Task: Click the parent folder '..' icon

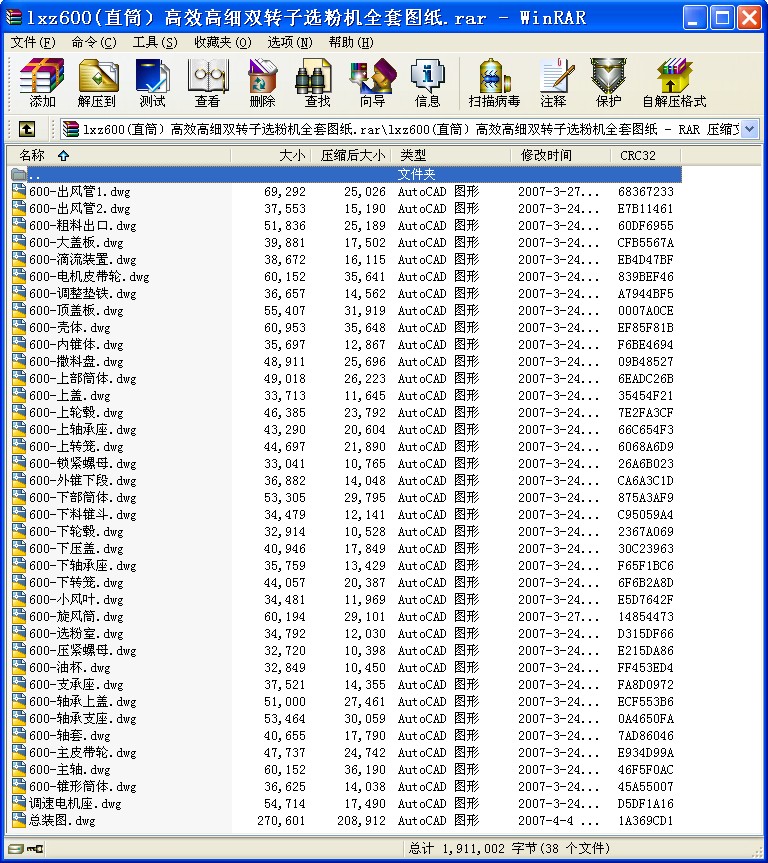Action: tap(19, 174)
